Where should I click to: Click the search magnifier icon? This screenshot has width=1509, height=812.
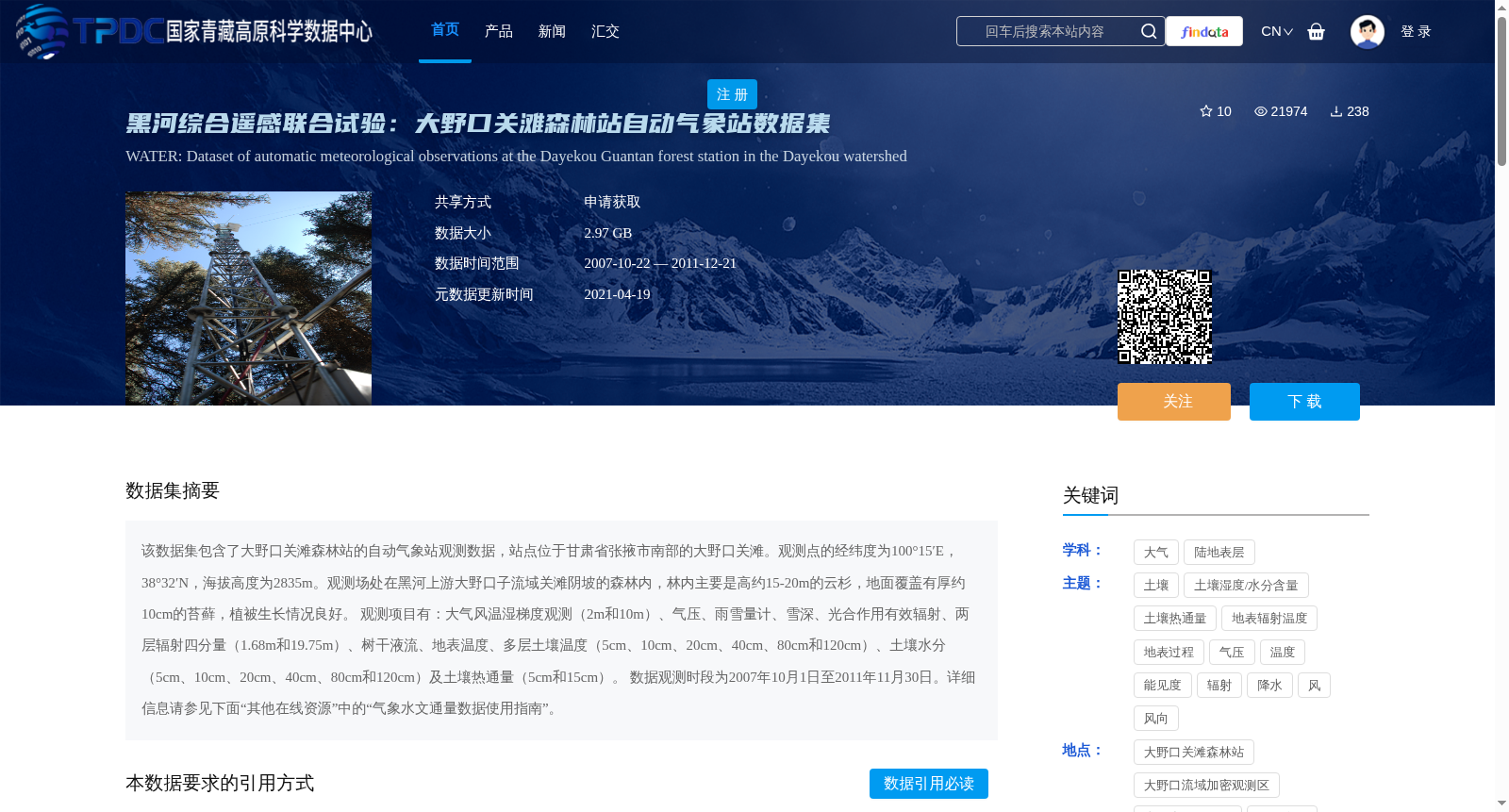[x=1149, y=31]
